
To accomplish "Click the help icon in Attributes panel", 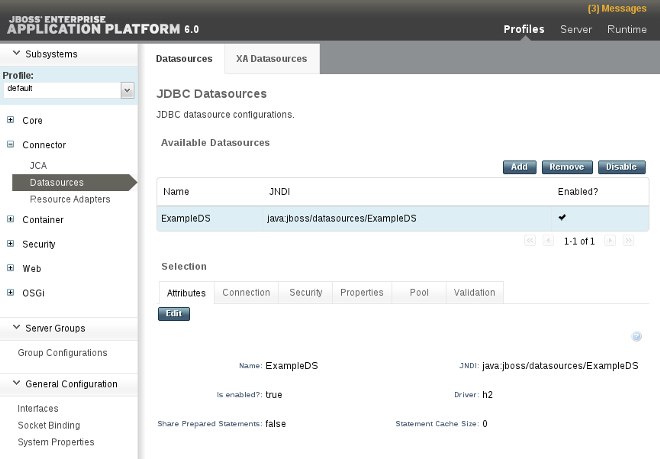I will [x=637, y=337].
